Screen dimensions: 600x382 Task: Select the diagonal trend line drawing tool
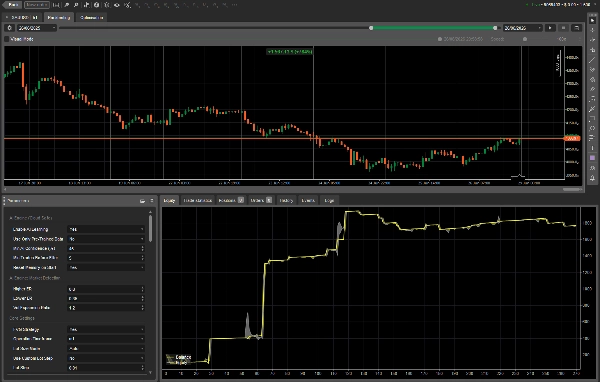[x=592, y=60]
